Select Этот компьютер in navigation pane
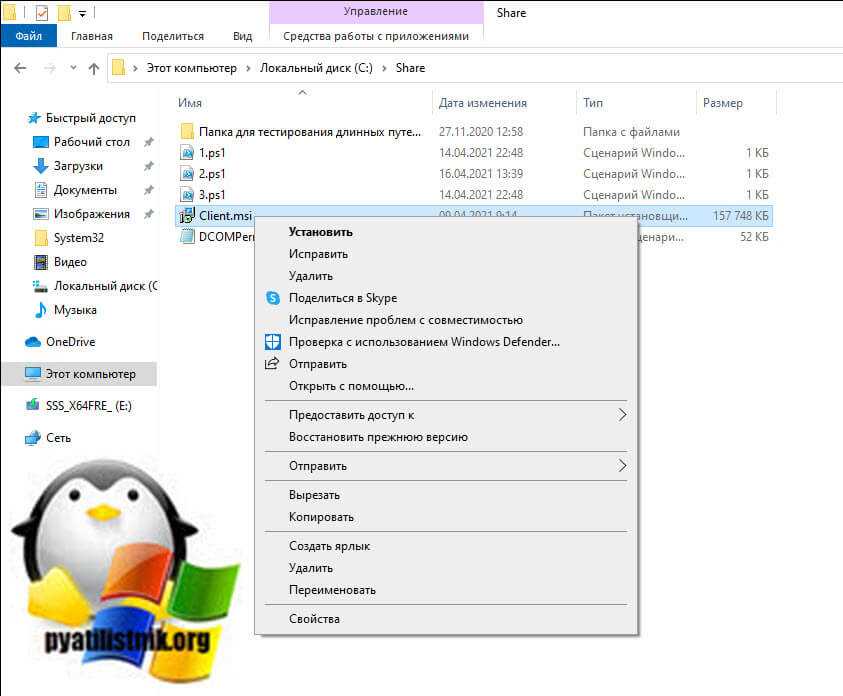 (89, 374)
